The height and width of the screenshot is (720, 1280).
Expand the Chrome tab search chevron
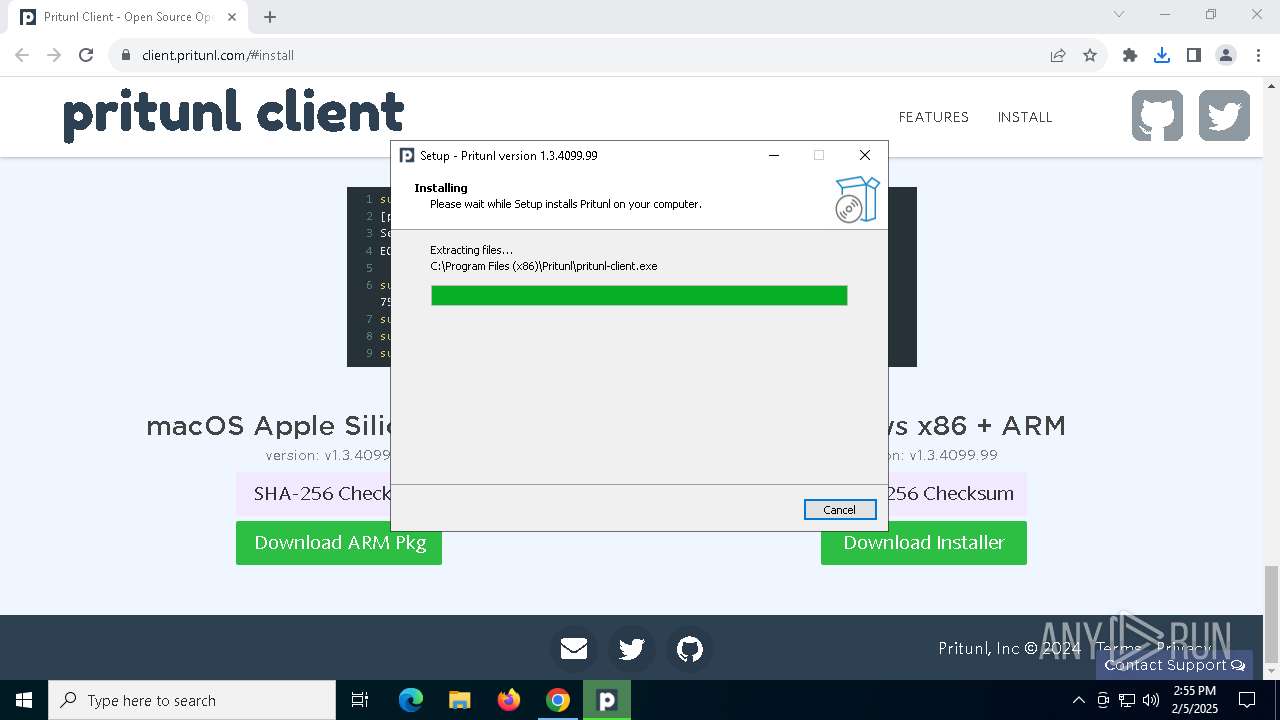pos(1119,14)
